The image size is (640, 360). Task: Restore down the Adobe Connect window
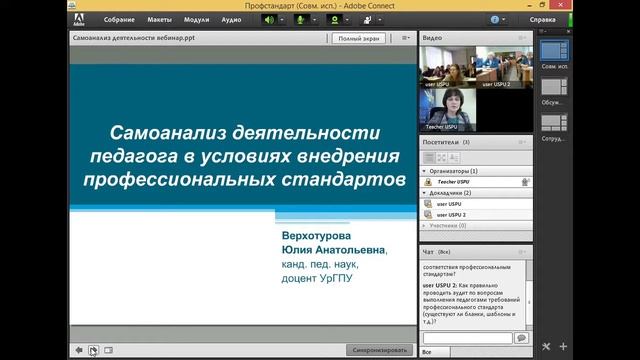pyautogui.click(x=542, y=5)
